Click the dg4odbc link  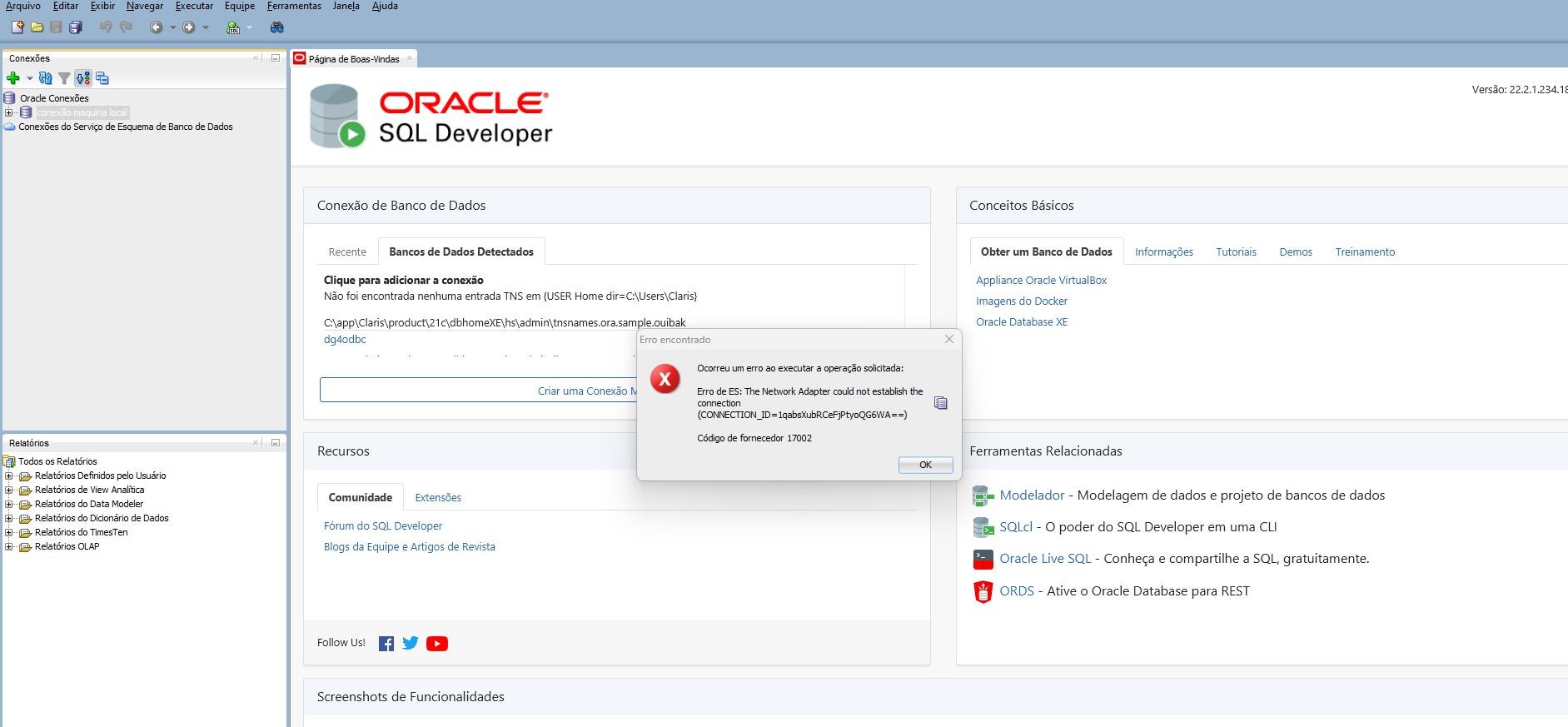345,339
